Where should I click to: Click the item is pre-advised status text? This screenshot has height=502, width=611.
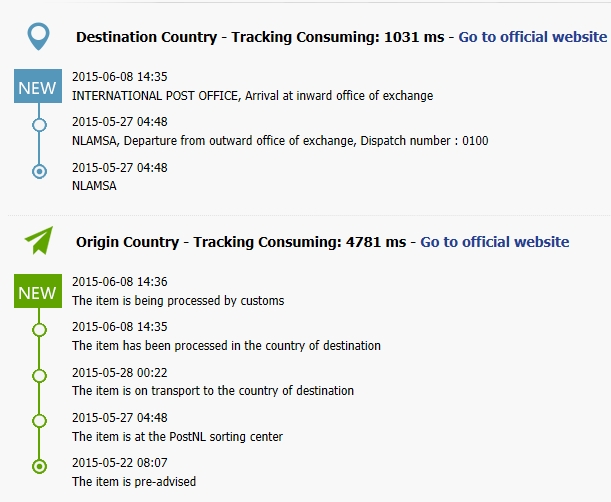coord(134,481)
